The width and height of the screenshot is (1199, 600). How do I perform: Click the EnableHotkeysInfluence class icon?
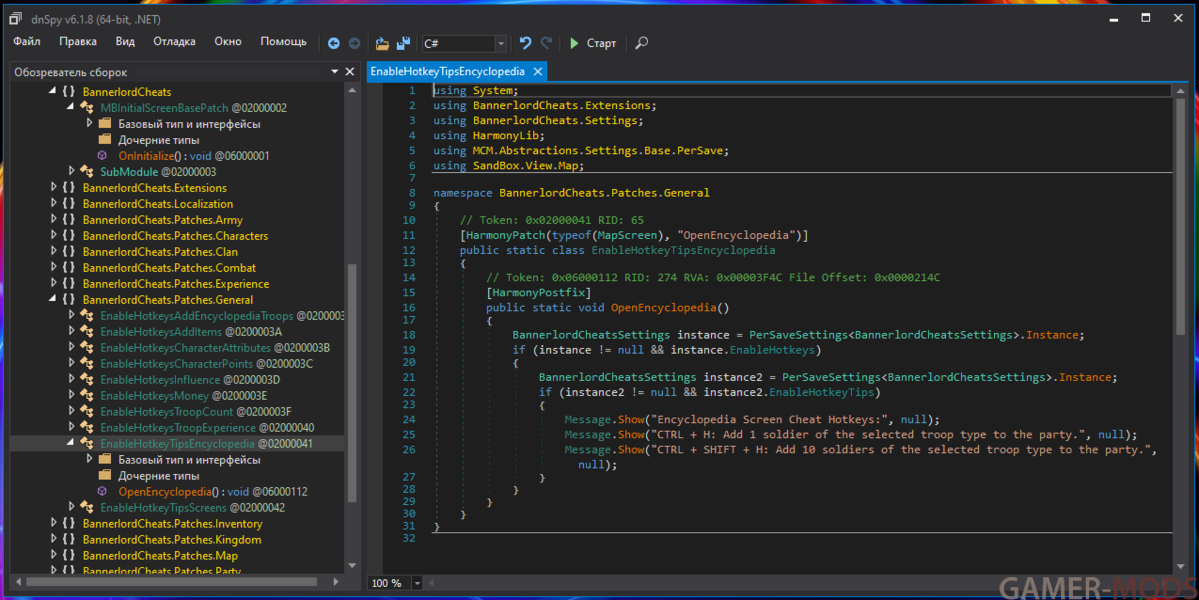click(86, 379)
